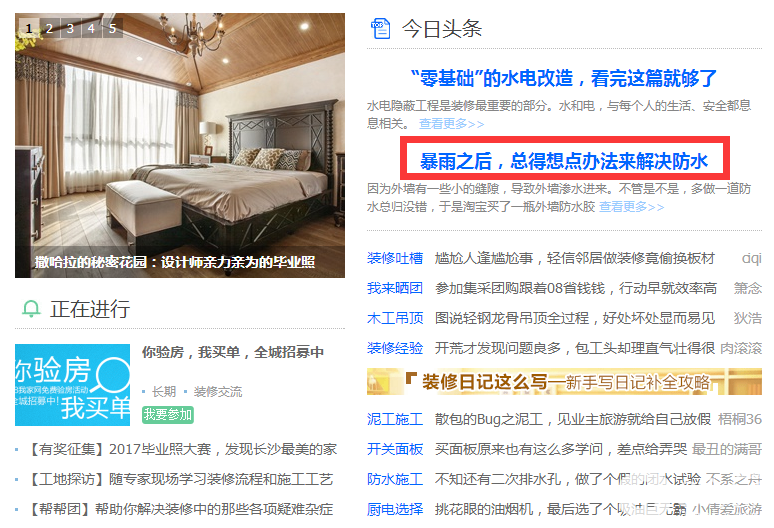Viewport: 774px width, 528px height.
Task: Click the 装修日记这么写 banner
Action: [564, 381]
